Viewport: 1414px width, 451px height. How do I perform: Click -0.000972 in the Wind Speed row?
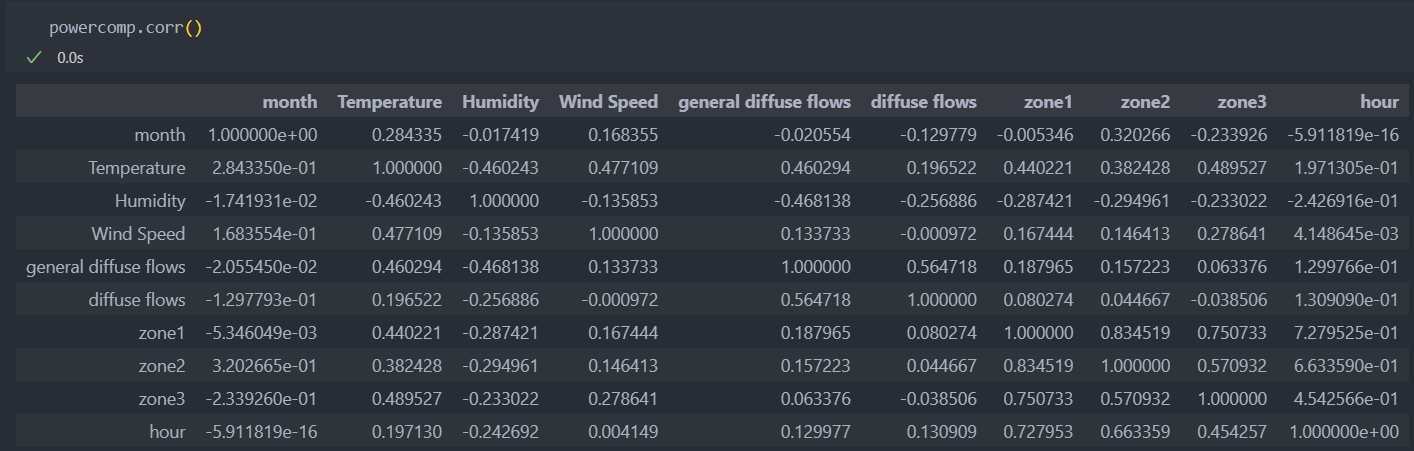click(940, 234)
